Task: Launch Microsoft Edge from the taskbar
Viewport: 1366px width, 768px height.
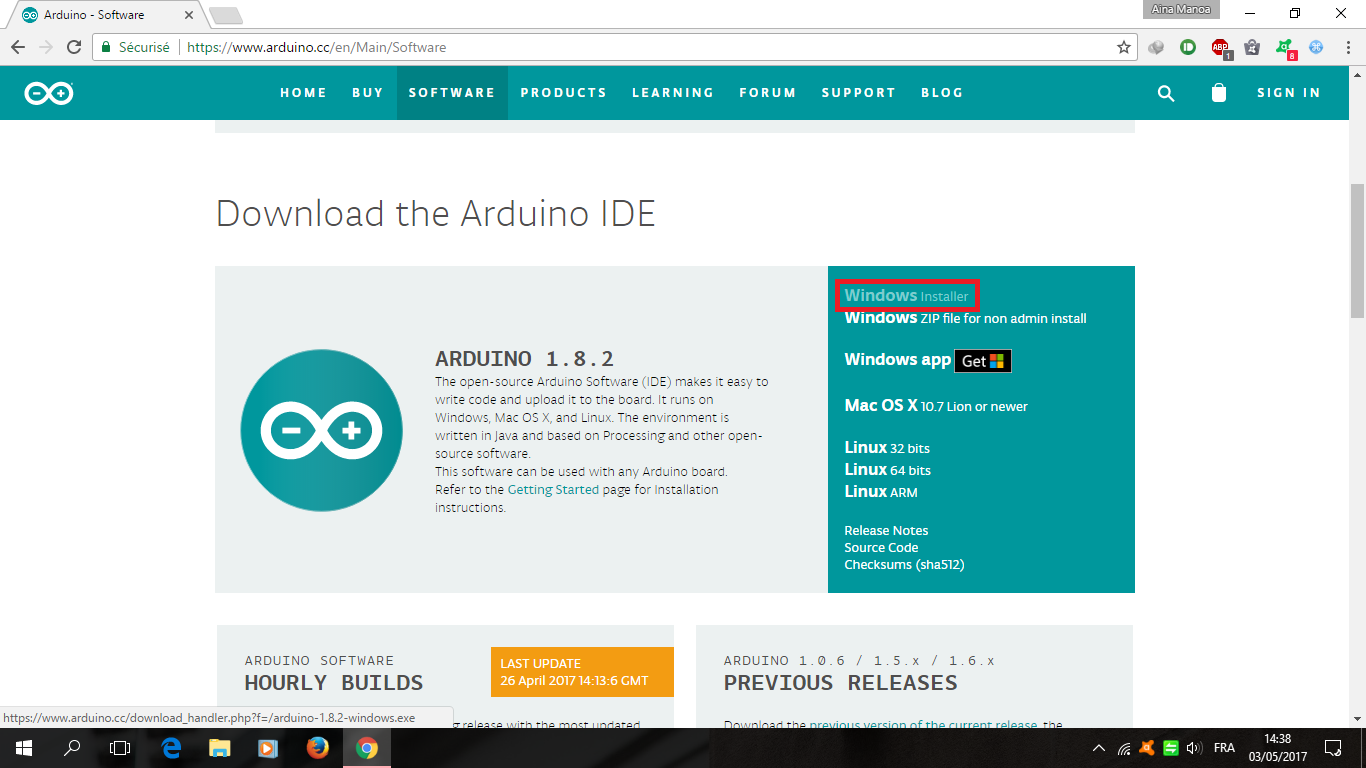Action: tap(171, 748)
